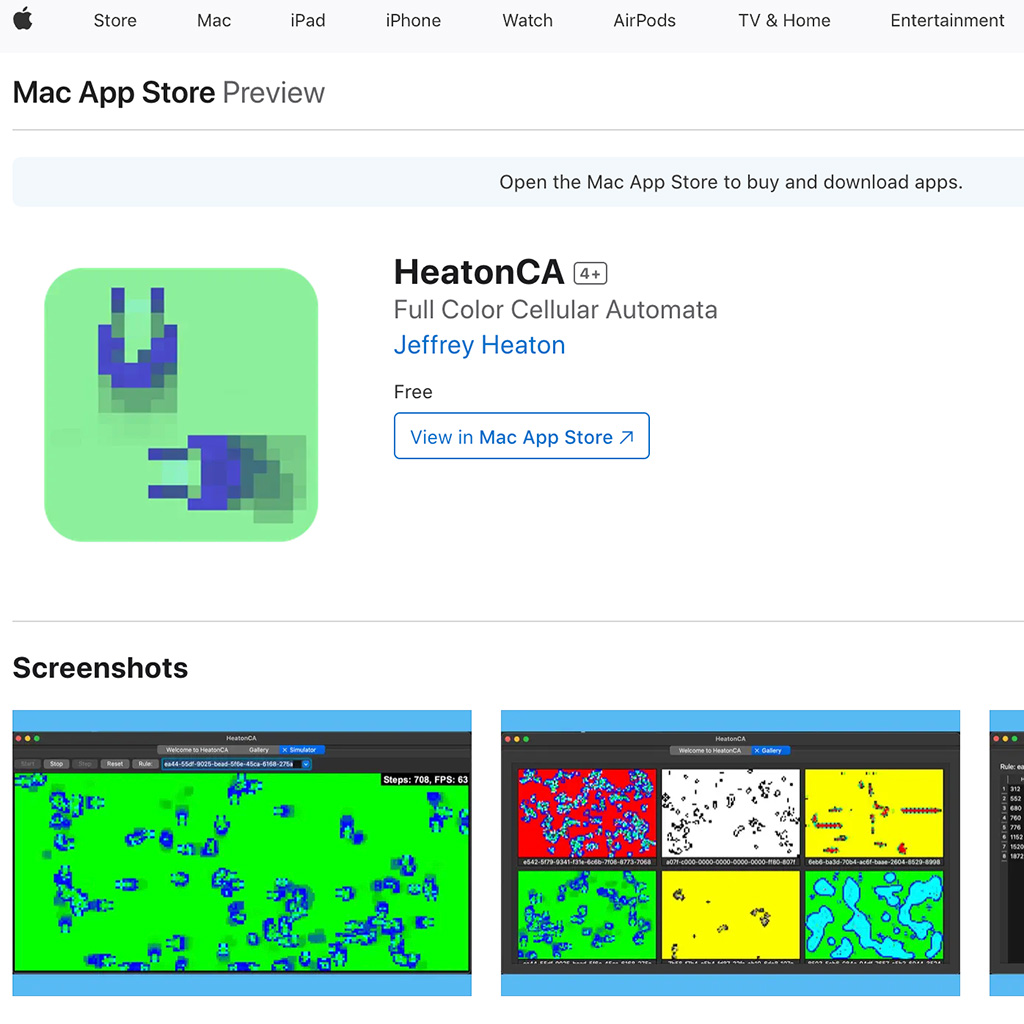This screenshot has height=1024, width=1024.
Task: Click the Free price label
Action: click(413, 392)
